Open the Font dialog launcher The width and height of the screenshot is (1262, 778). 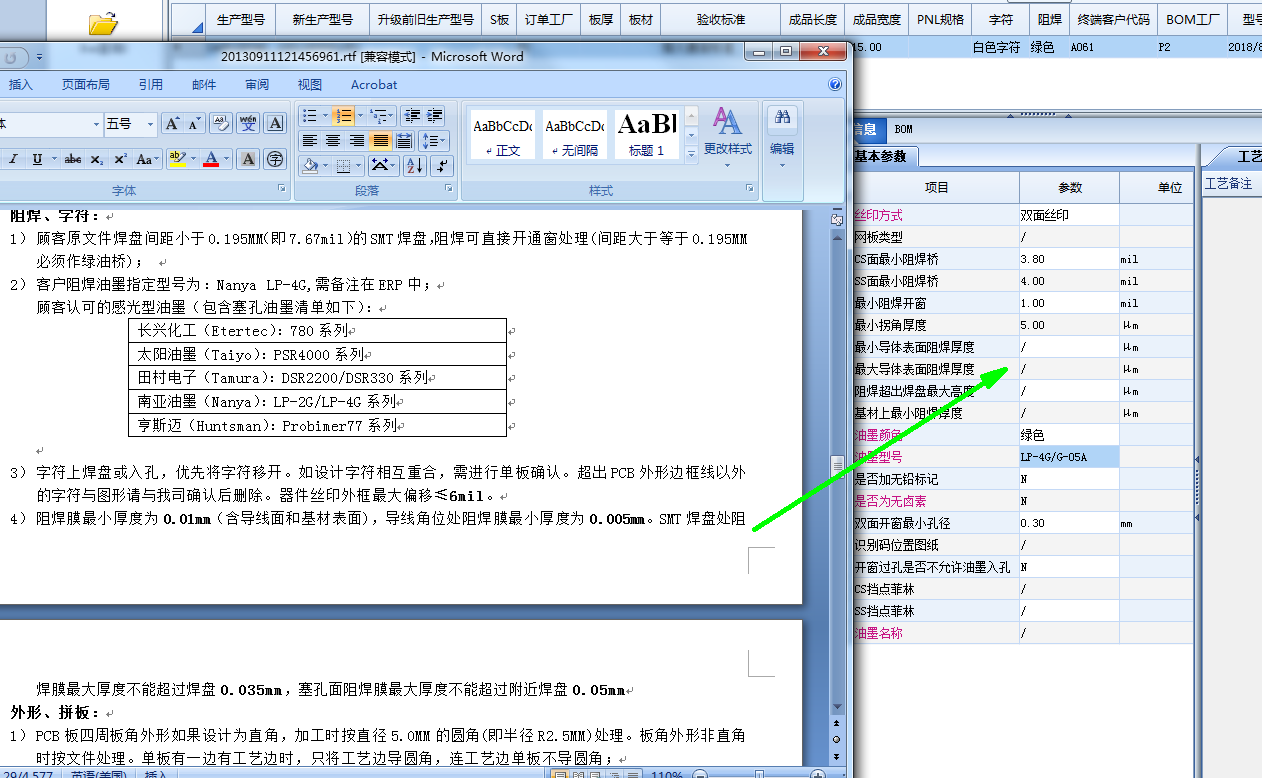click(282, 189)
